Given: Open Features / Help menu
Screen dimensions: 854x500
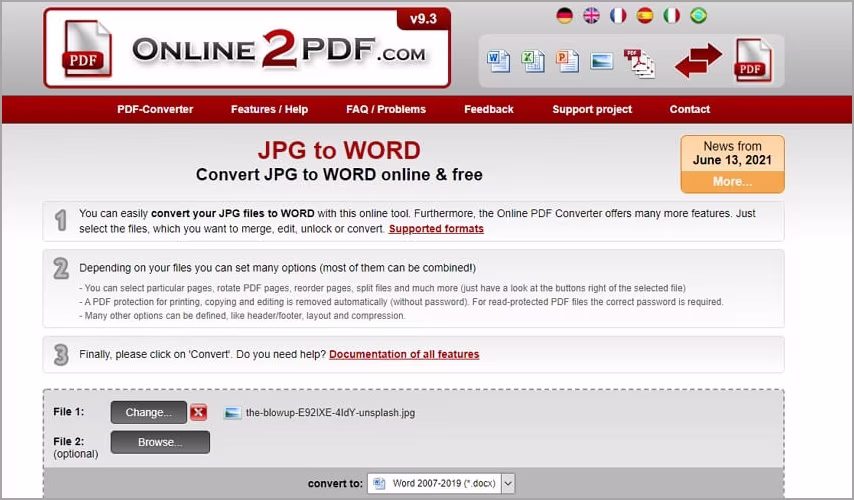Looking at the screenshot, I should coord(270,109).
